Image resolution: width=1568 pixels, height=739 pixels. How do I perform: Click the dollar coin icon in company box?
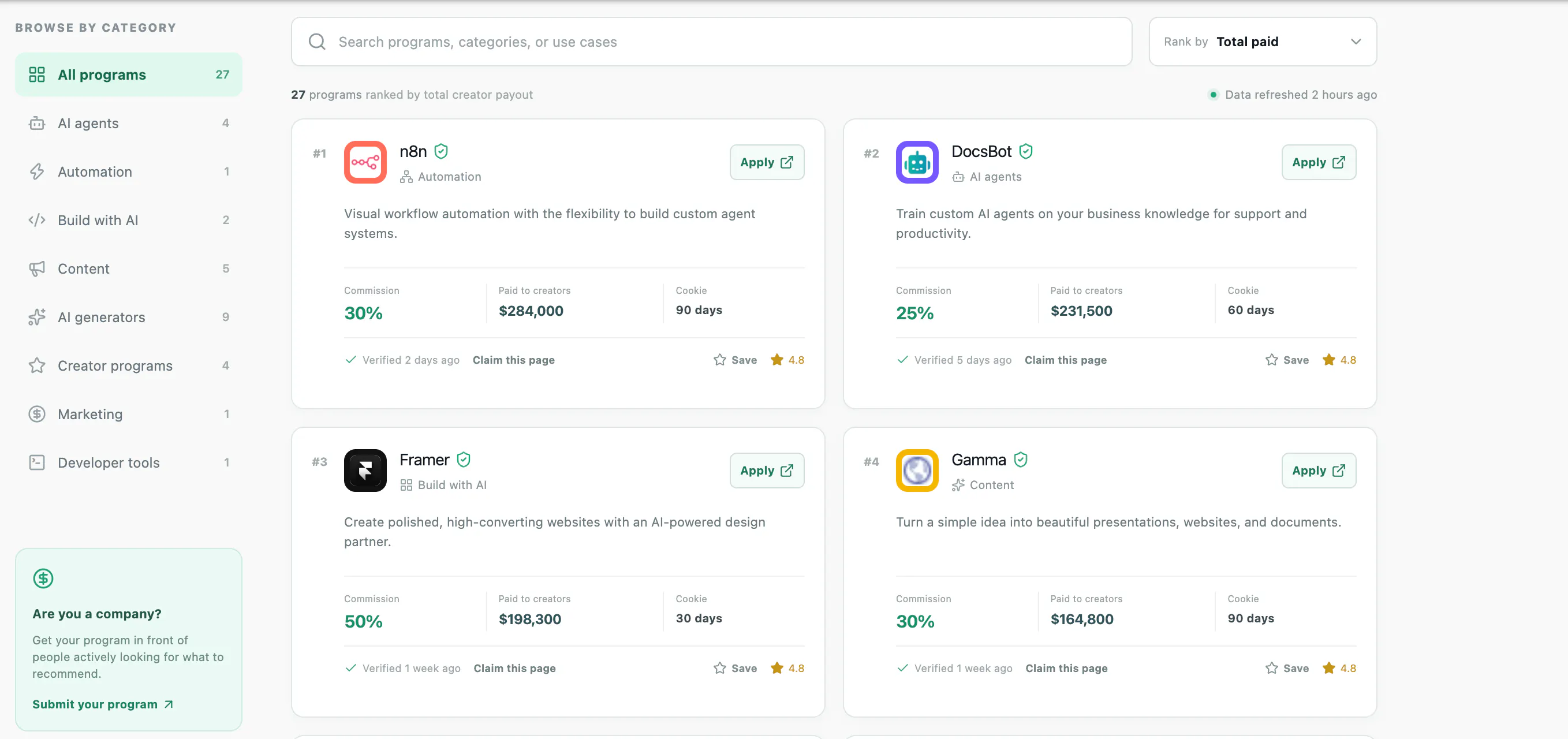click(43, 578)
